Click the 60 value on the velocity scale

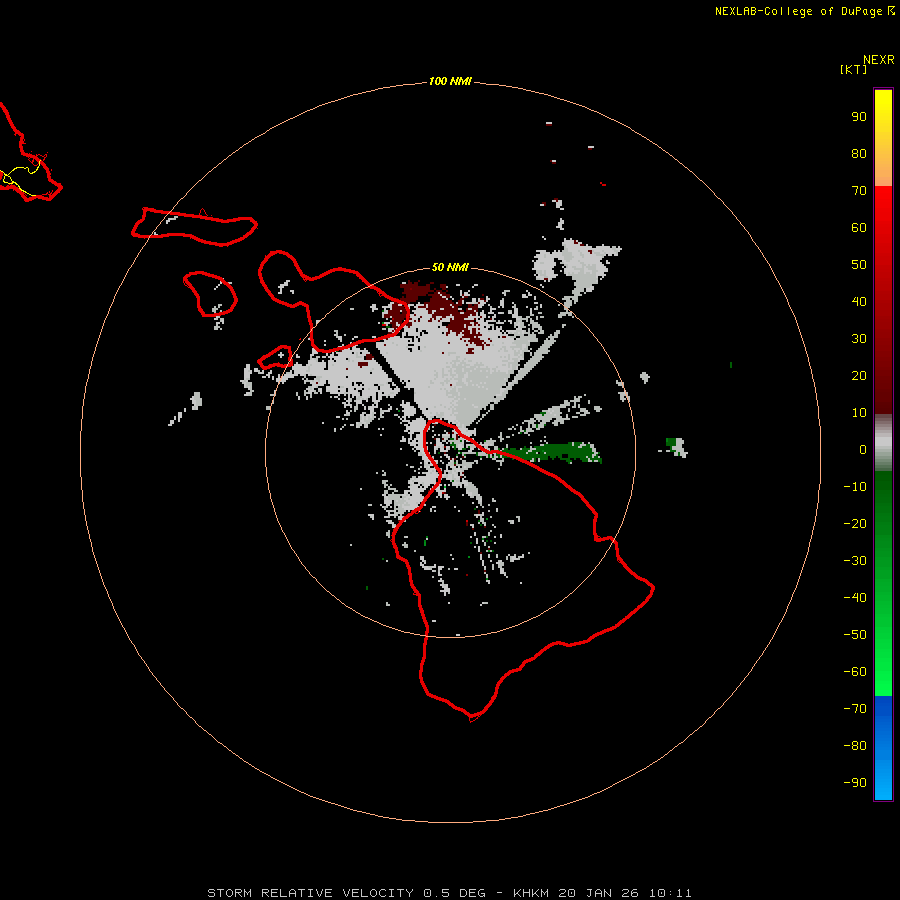point(859,228)
